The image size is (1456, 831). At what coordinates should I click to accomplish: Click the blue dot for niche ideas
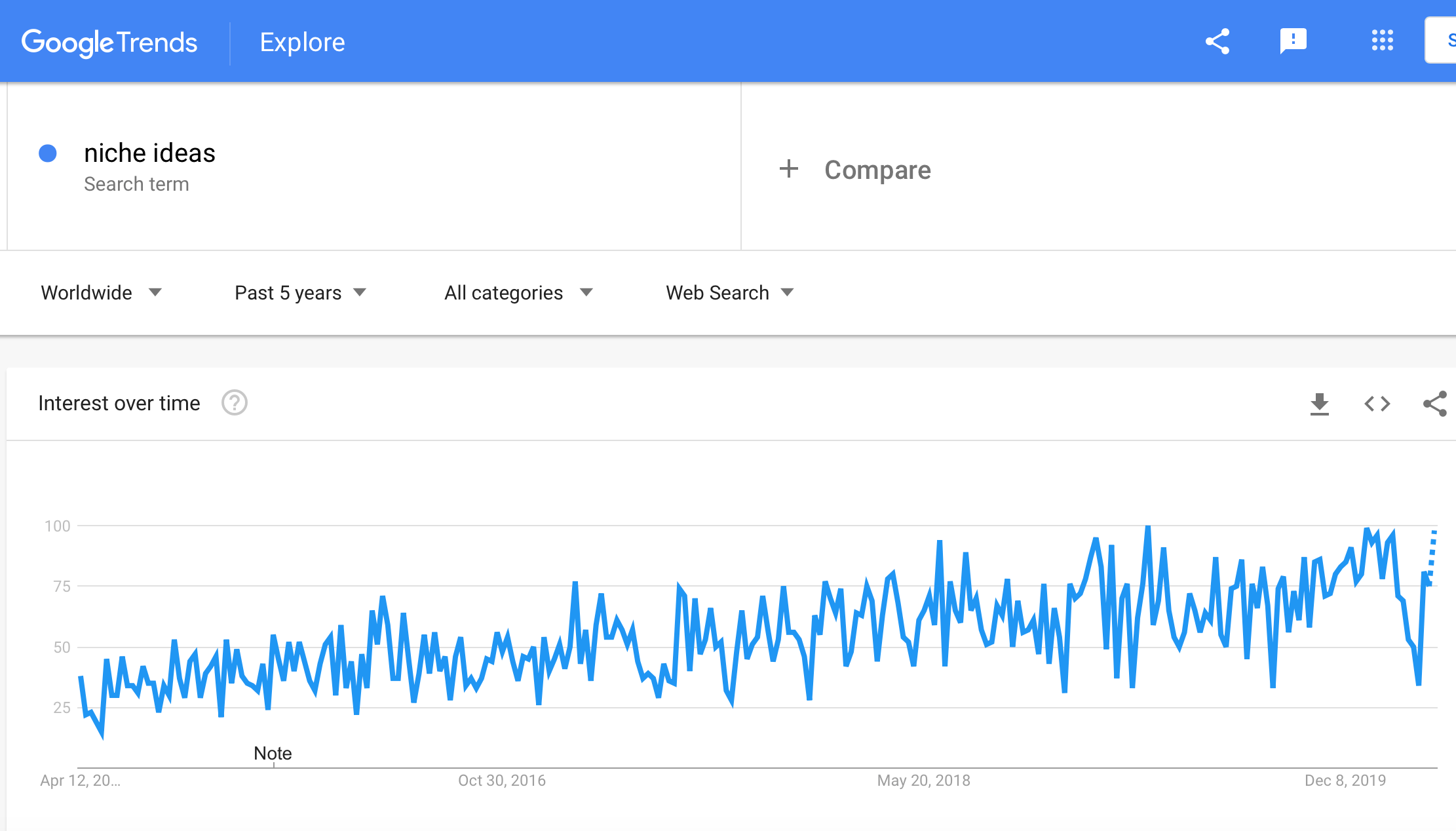coord(48,153)
